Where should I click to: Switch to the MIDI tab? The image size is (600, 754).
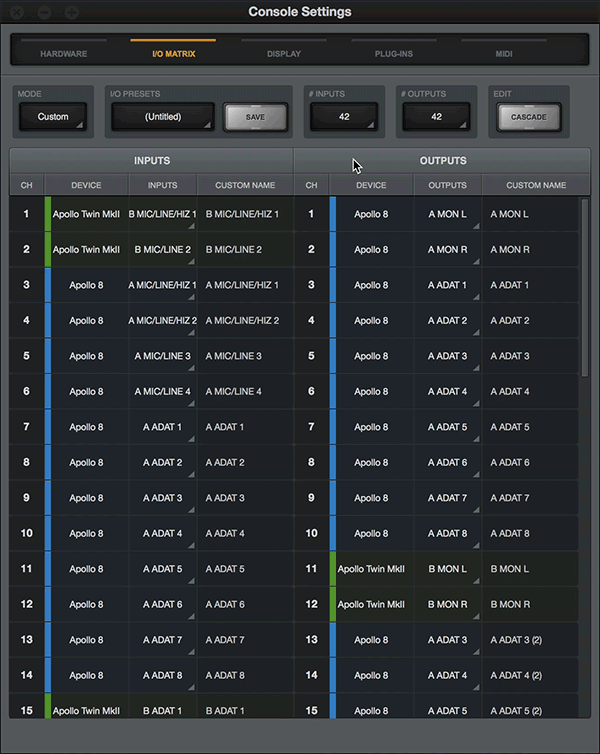(504, 53)
